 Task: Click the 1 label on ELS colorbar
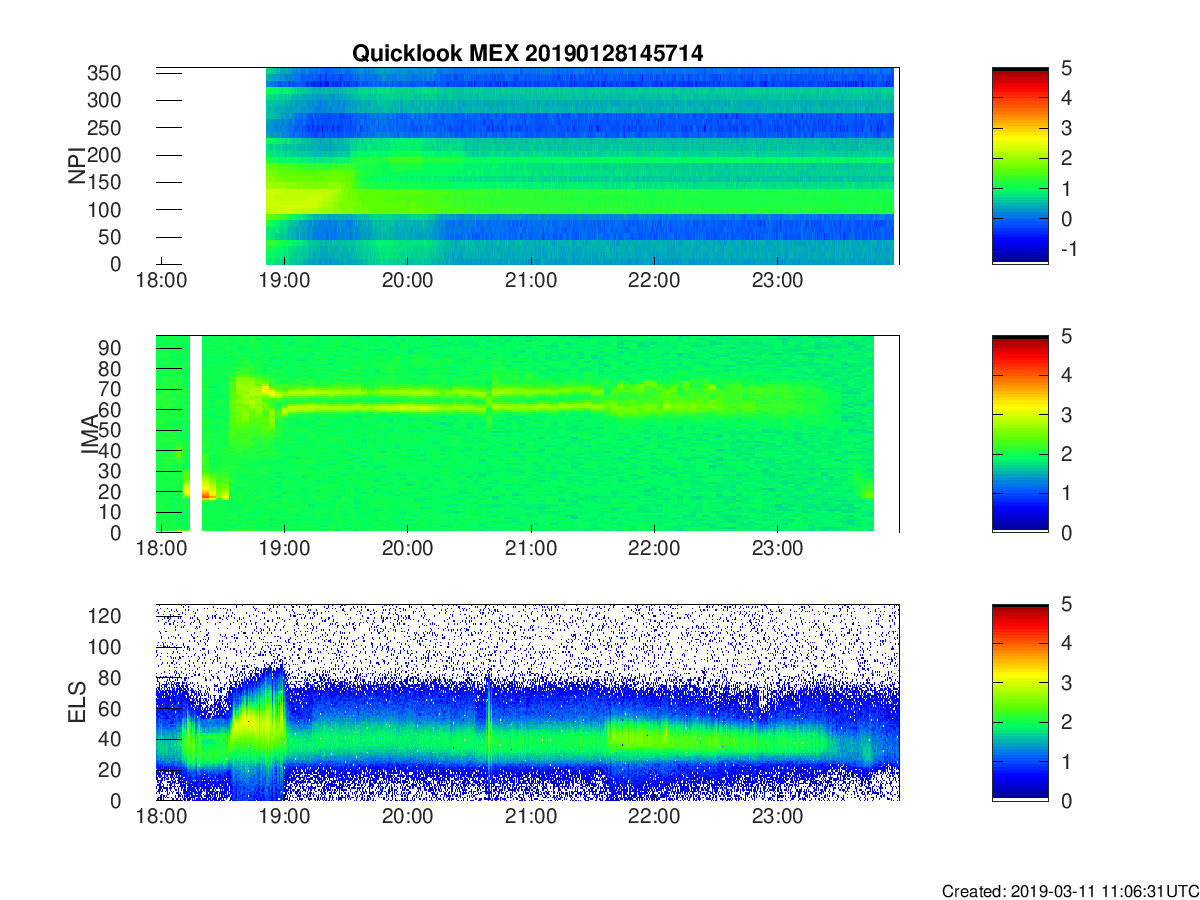point(1065,761)
